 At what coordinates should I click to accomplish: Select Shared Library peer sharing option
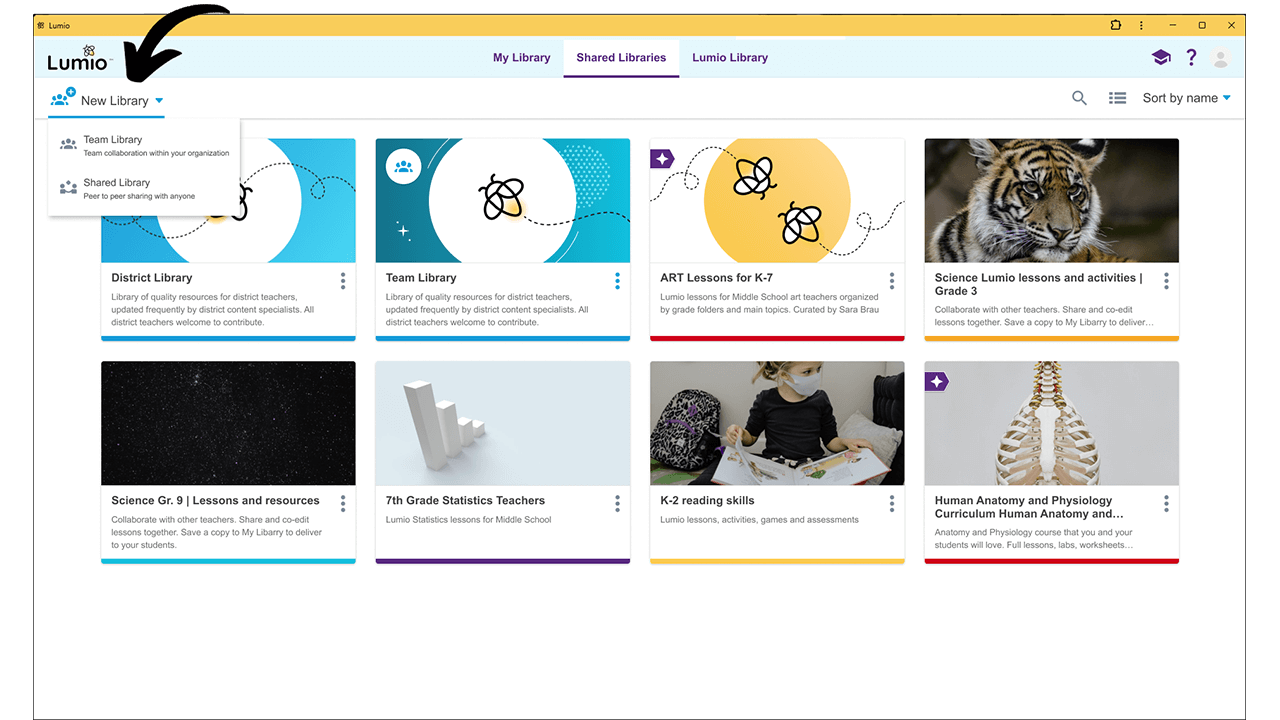point(117,183)
